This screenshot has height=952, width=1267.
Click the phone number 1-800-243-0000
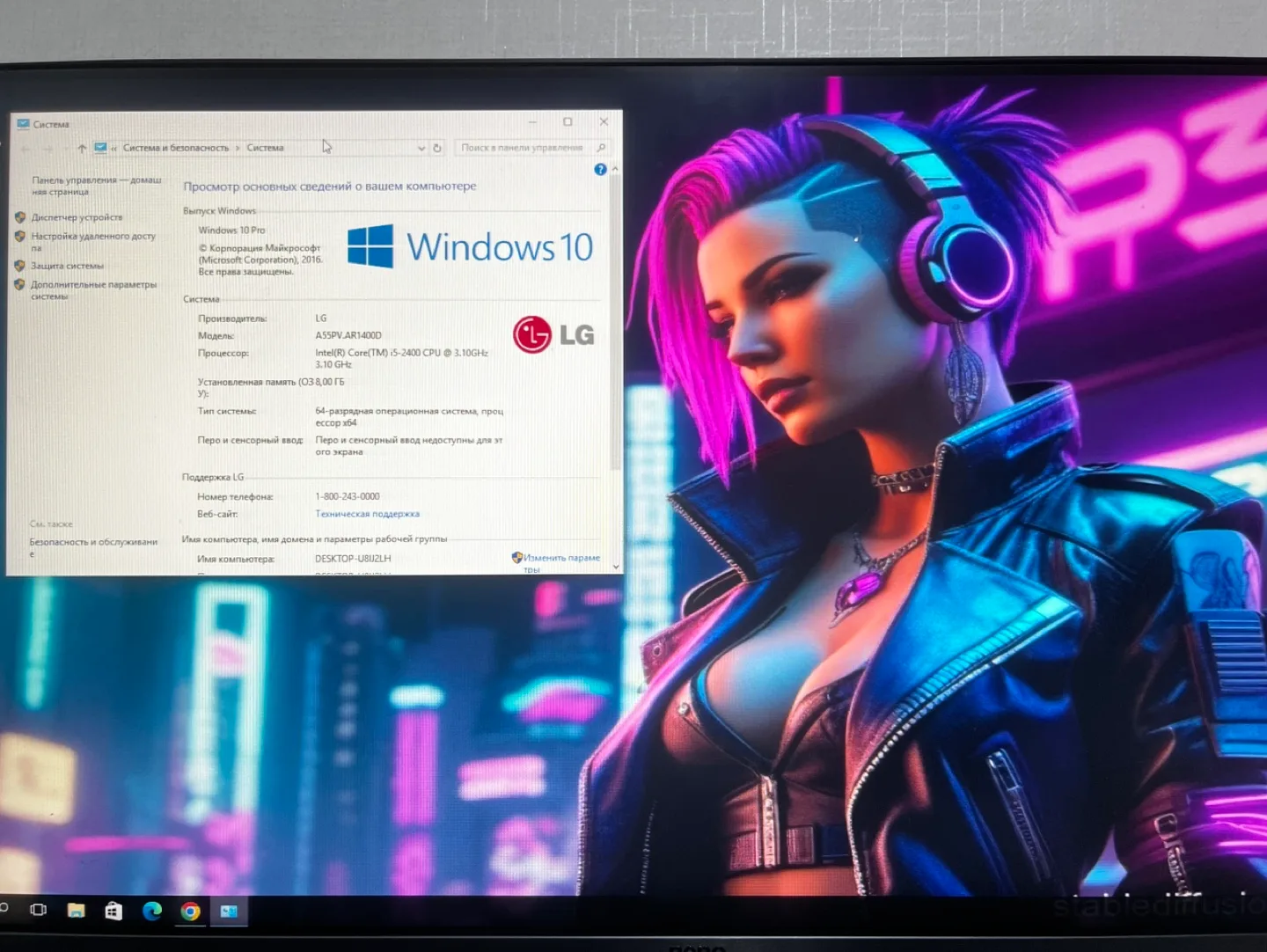[348, 496]
